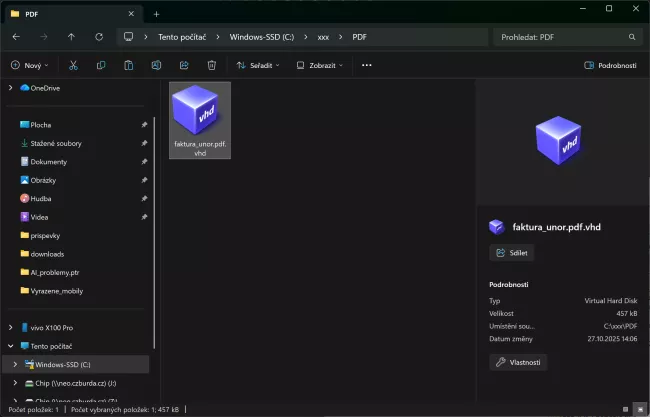Click the Vlastnosti properties button
This screenshot has width=650, height=417.
[518, 362]
